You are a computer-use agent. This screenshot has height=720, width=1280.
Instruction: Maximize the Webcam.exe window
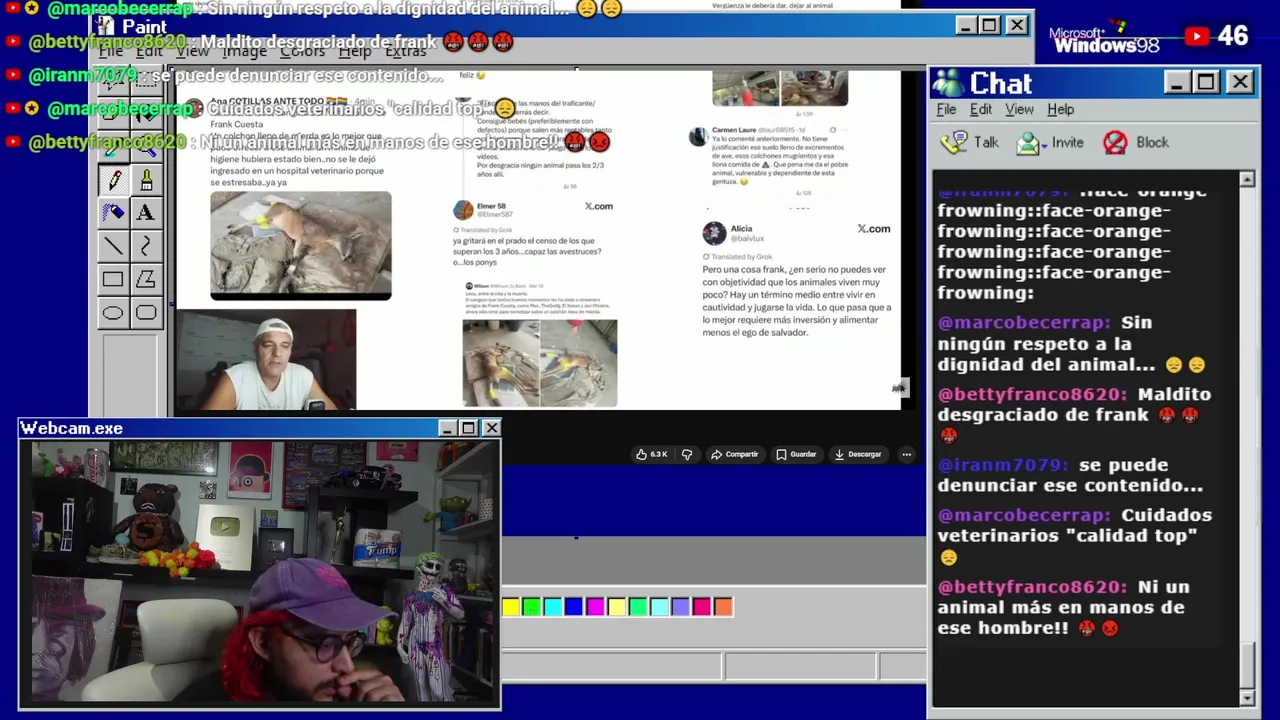(x=469, y=428)
